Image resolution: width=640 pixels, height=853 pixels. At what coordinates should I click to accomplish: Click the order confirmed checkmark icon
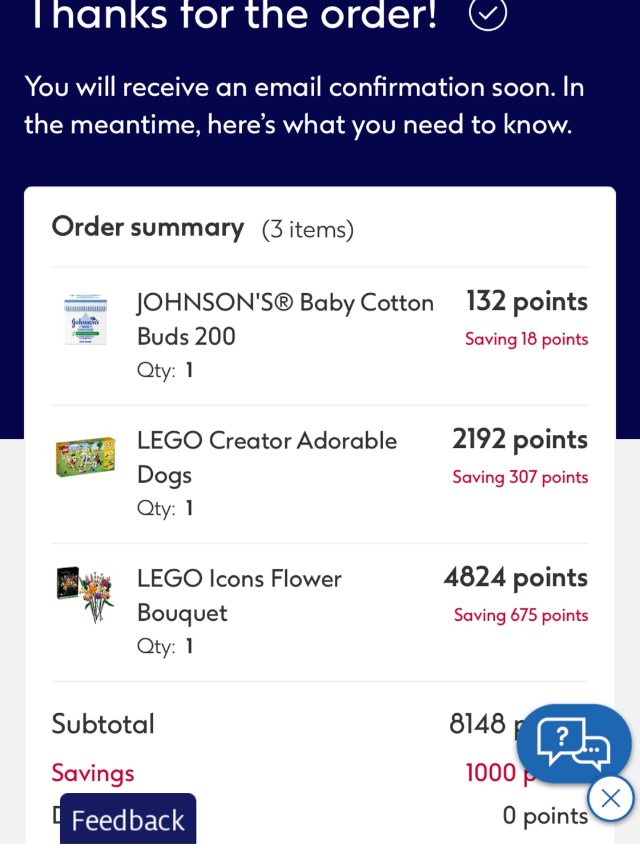488,13
